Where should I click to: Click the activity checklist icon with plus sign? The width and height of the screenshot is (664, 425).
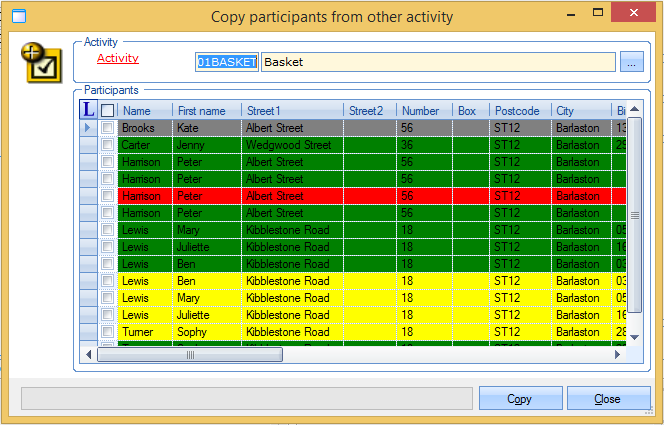39,61
